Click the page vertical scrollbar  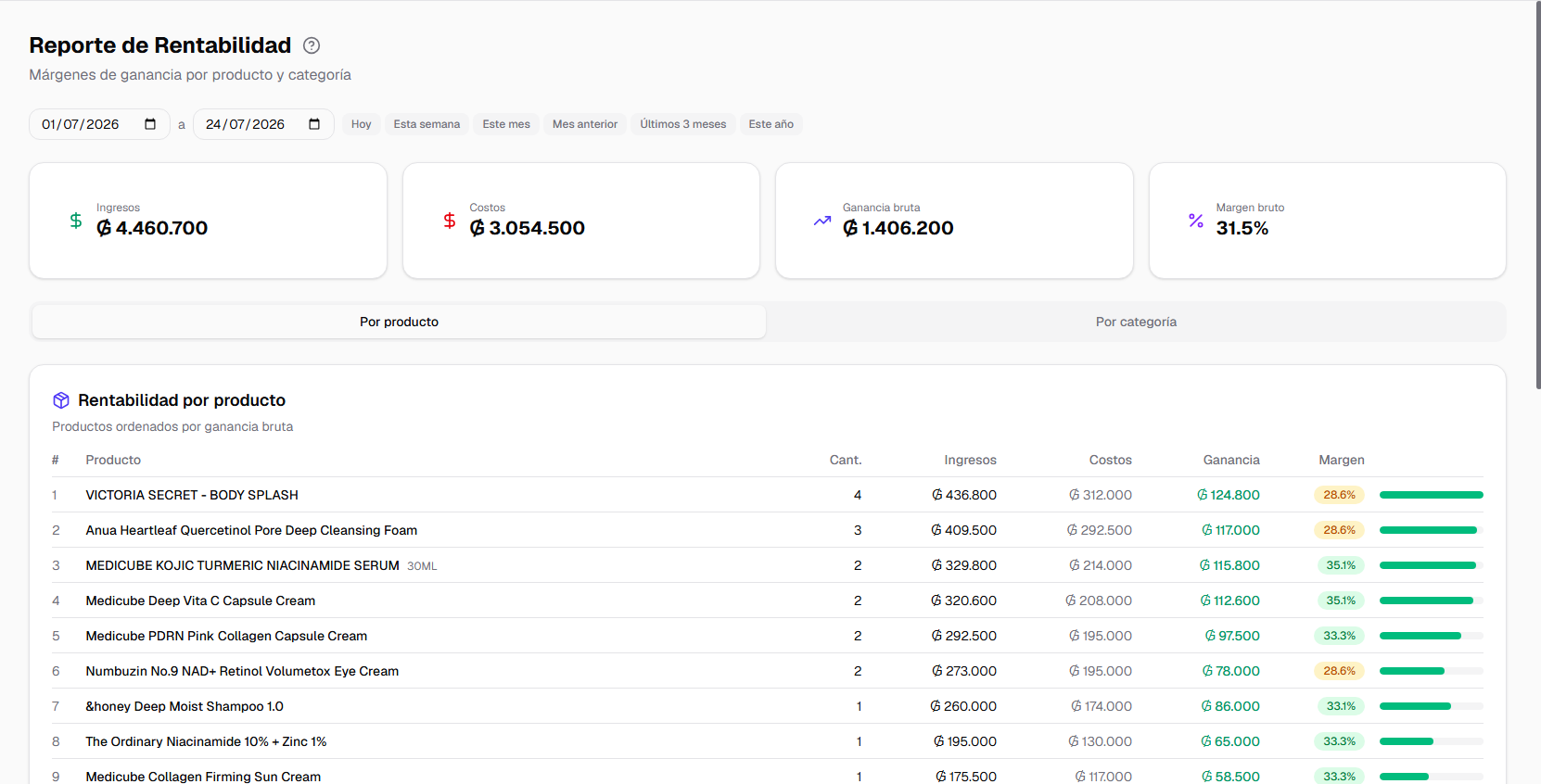pyautogui.click(x=1537, y=195)
